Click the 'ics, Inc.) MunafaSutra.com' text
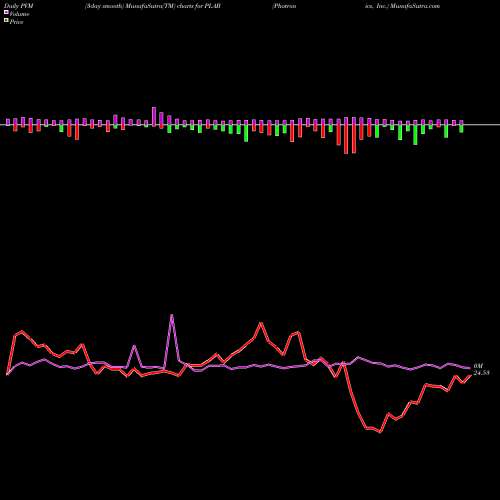This screenshot has width=500, height=500. pos(402,6)
